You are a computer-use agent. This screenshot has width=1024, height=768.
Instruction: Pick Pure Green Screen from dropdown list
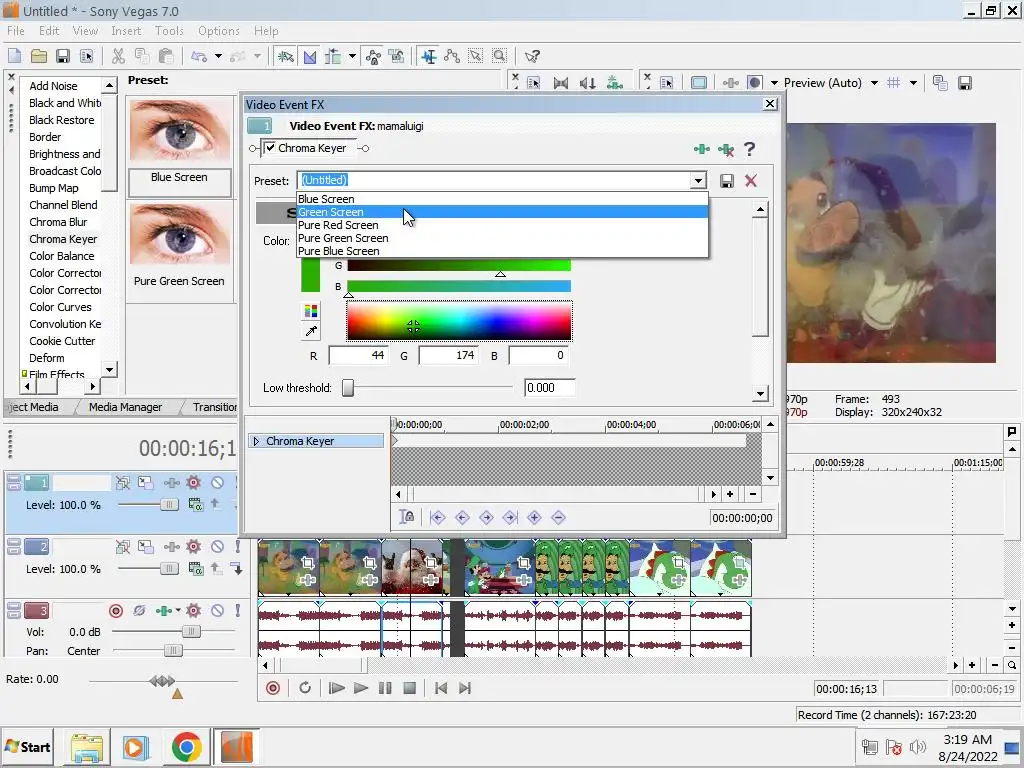coord(502,238)
